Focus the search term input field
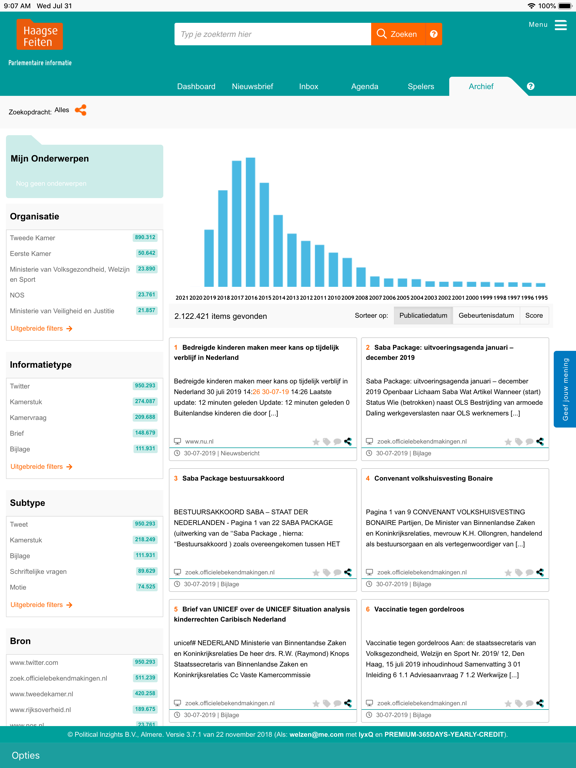576x768 pixels. [x=272, y=34]
